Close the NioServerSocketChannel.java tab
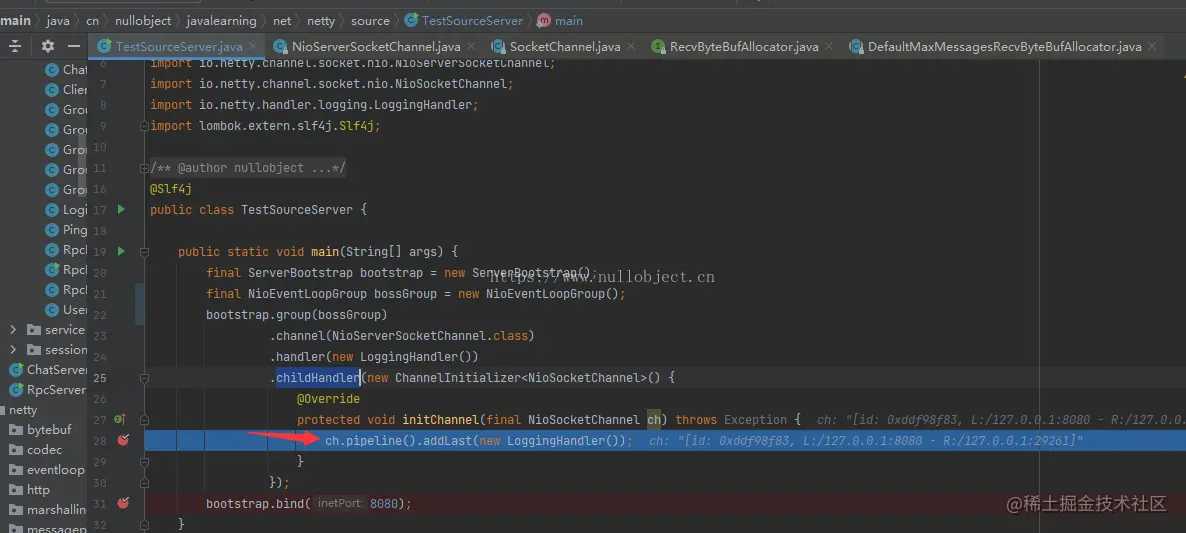Image resolution: width=1186 pixels, height=533 pixels. 471,47
